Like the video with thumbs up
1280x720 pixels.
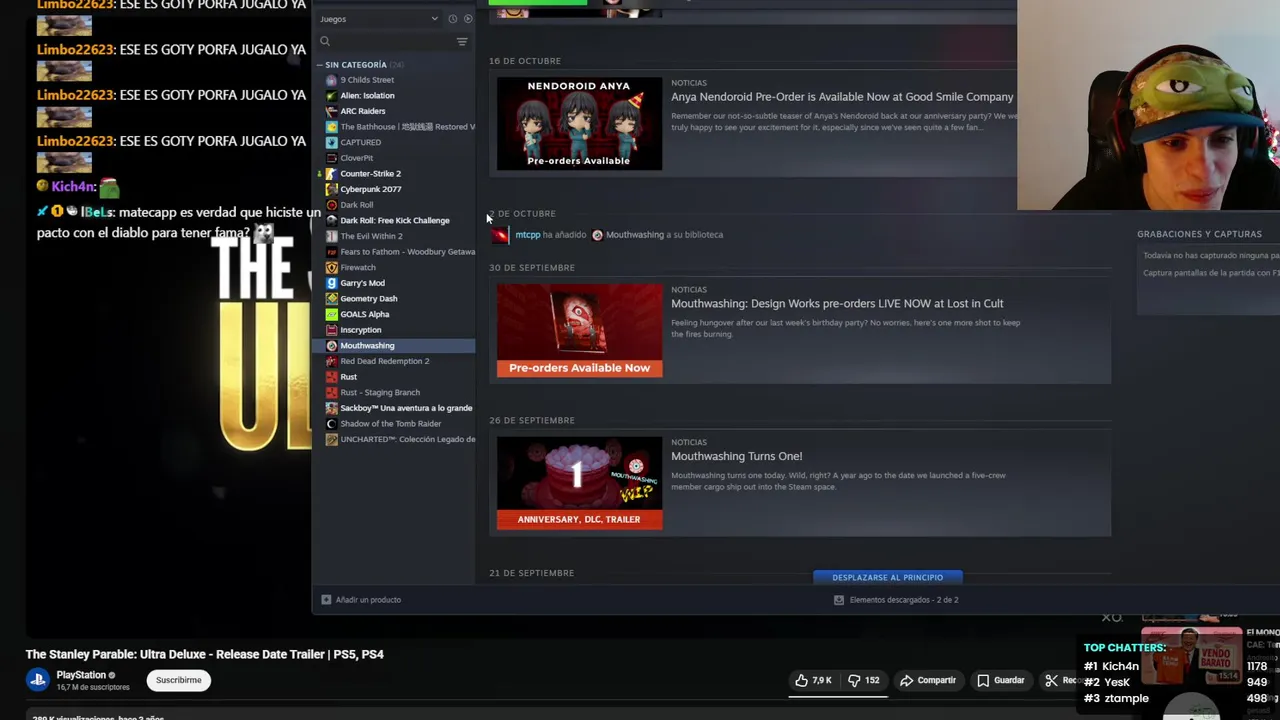(x=814, y=680)
